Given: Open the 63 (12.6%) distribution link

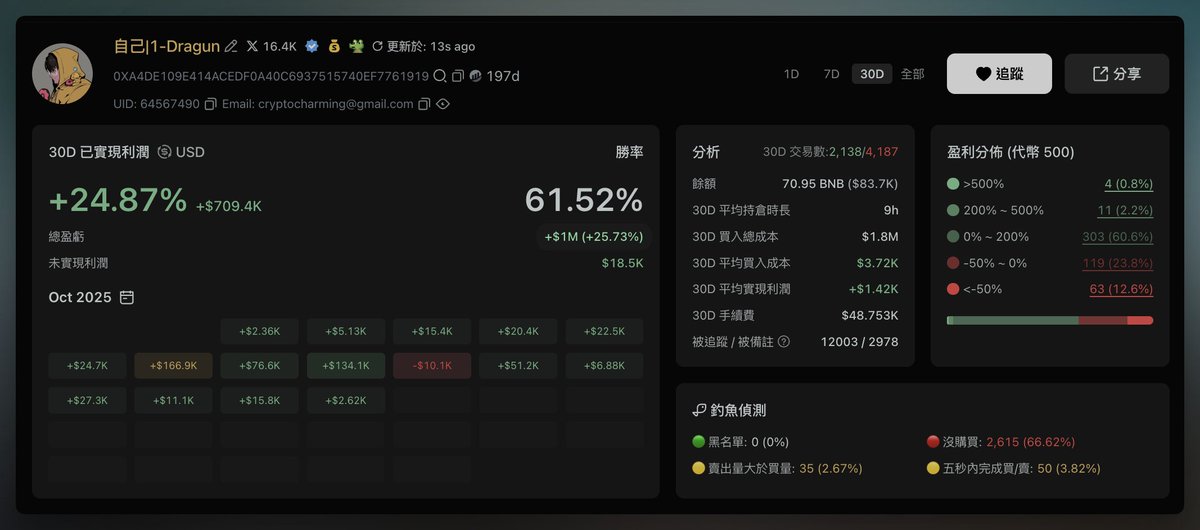Looking at the screenshot, I should pos(1121,289).
